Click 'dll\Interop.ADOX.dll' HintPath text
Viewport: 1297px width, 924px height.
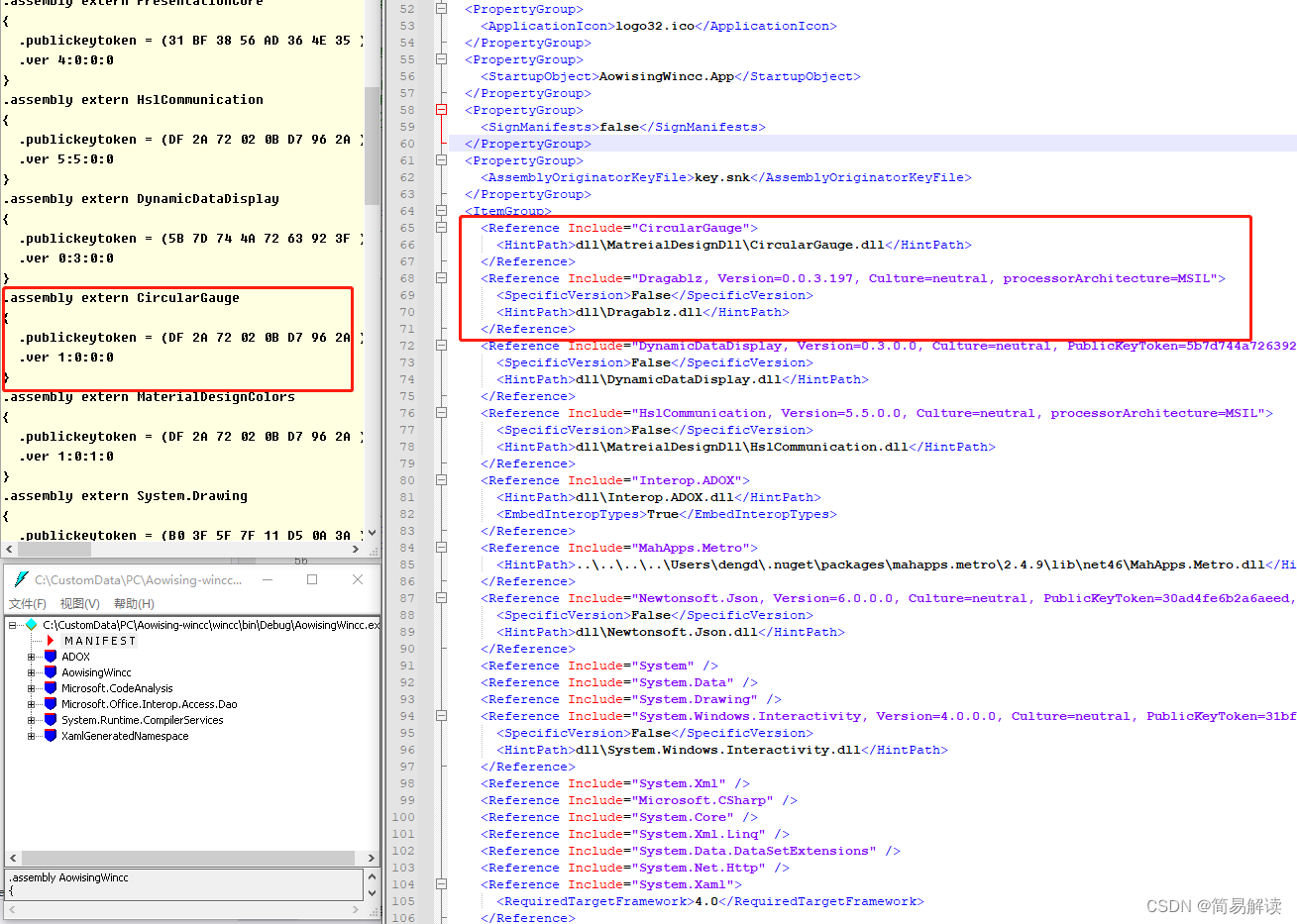pos(655,497)
